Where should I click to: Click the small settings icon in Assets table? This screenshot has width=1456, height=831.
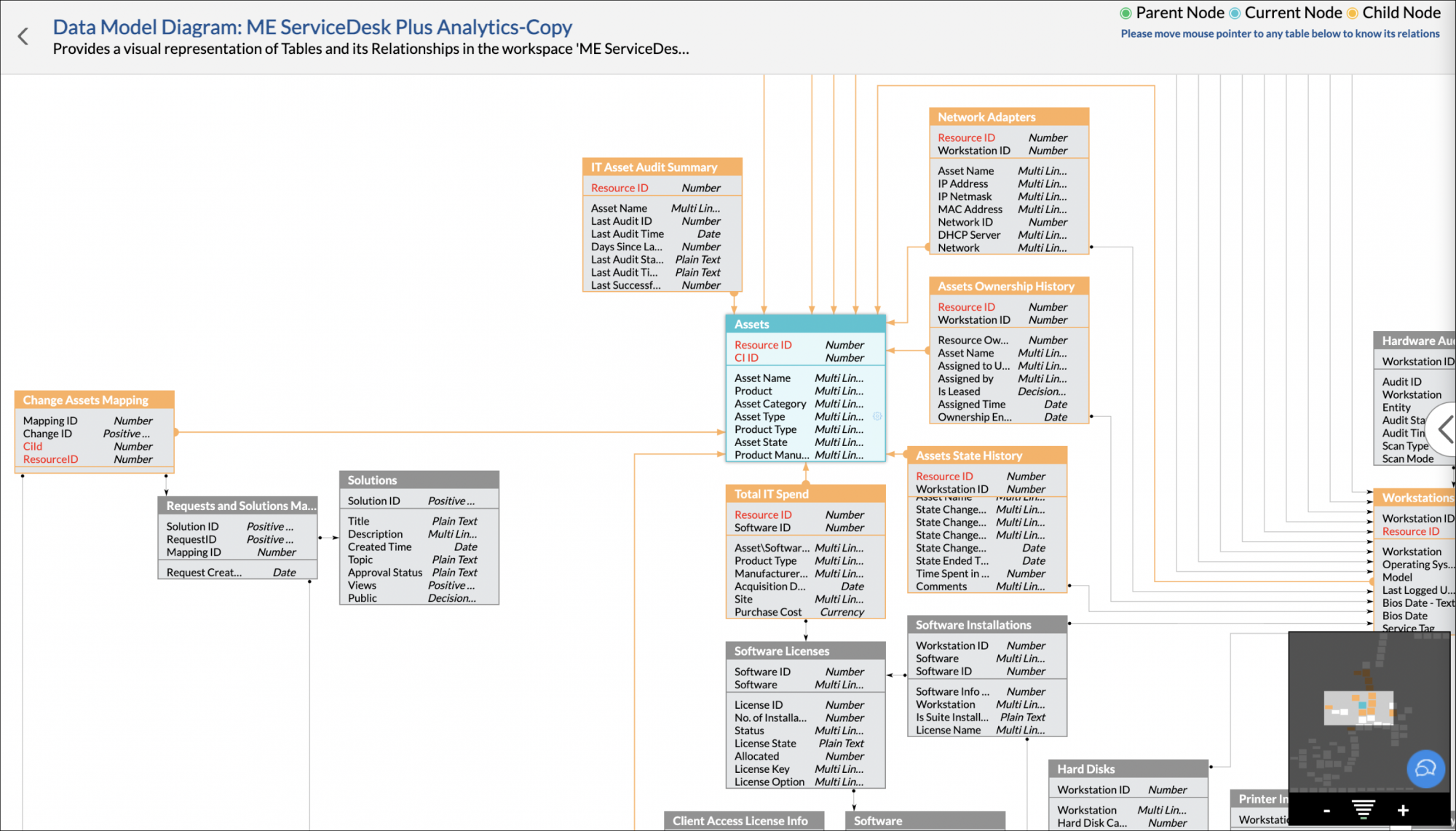point(877,416)
